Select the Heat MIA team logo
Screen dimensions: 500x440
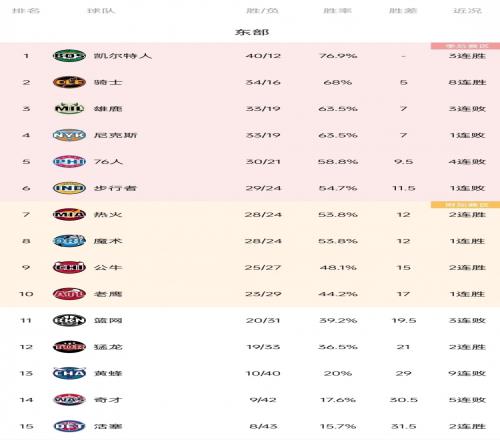coord(69,214)
